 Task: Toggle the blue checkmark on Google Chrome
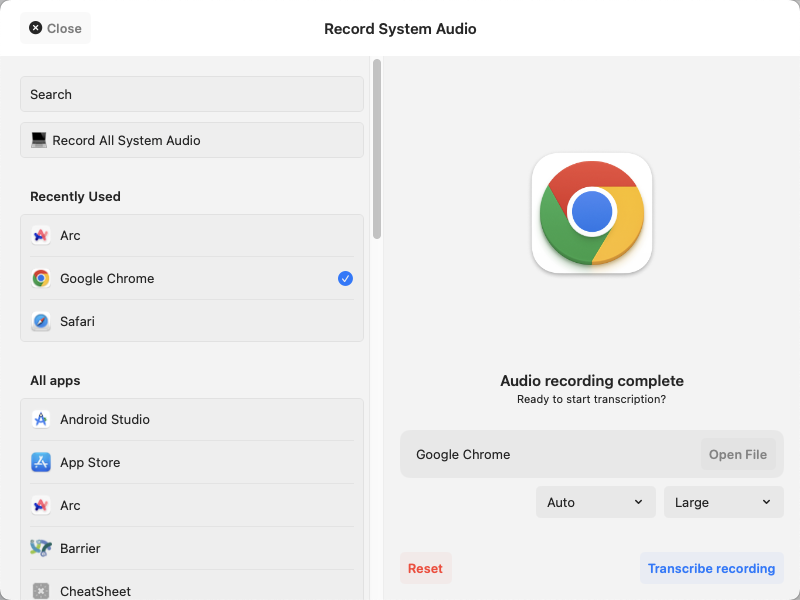coord(345,279)
